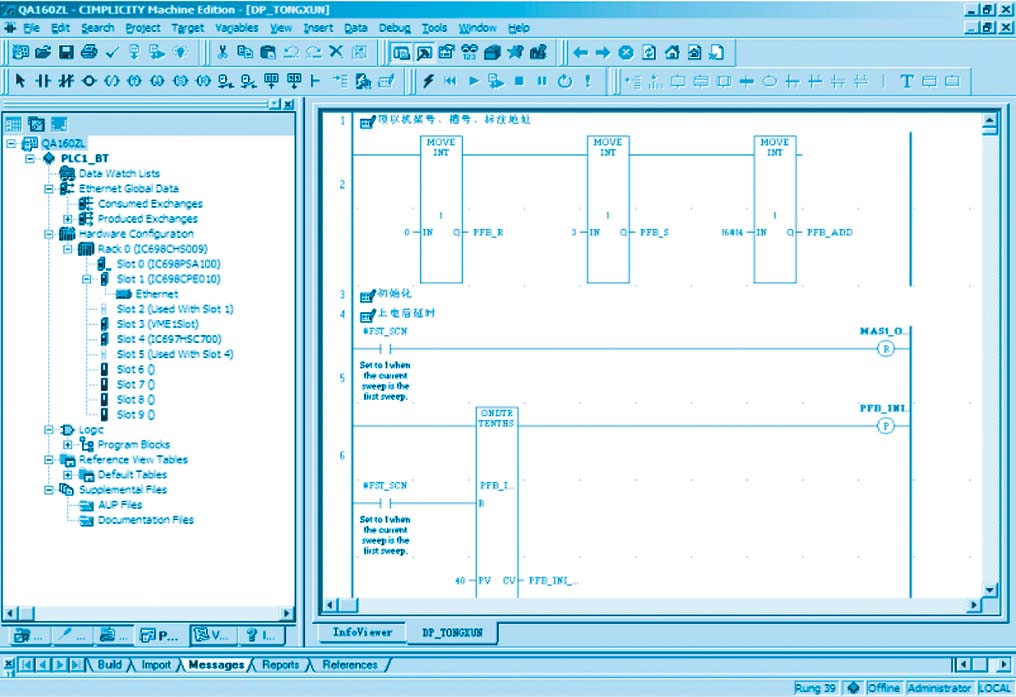This screenshot has height=697, width=1016.
Task: Paste from clipboard with the paste icon
Action: [268, 52]
